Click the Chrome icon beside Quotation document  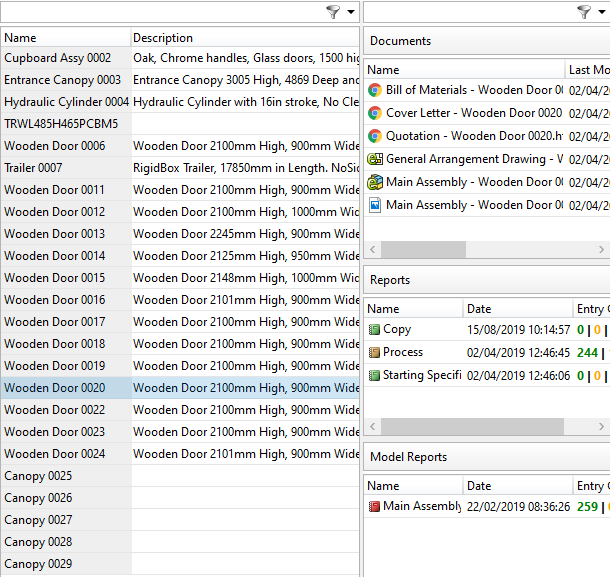click(375, 137)
